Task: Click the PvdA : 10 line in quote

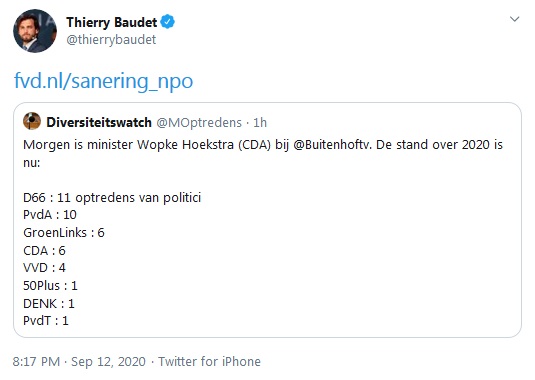Action: click(50, 215)
